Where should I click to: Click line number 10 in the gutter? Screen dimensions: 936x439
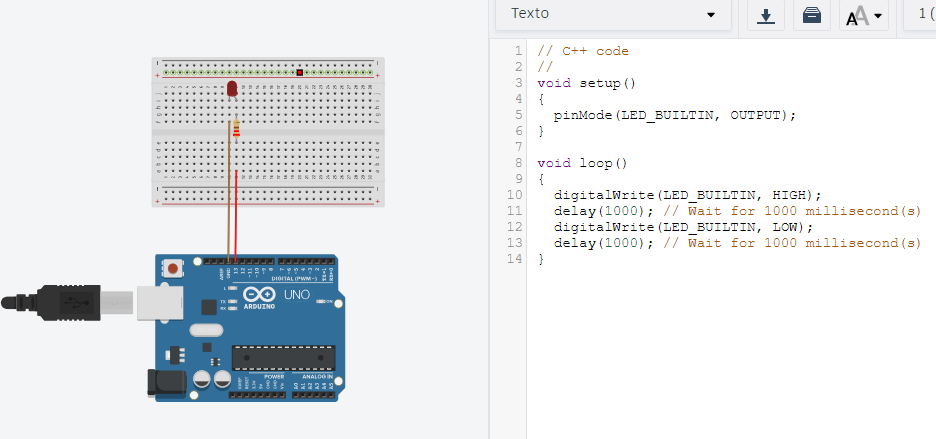coord(515,194)
